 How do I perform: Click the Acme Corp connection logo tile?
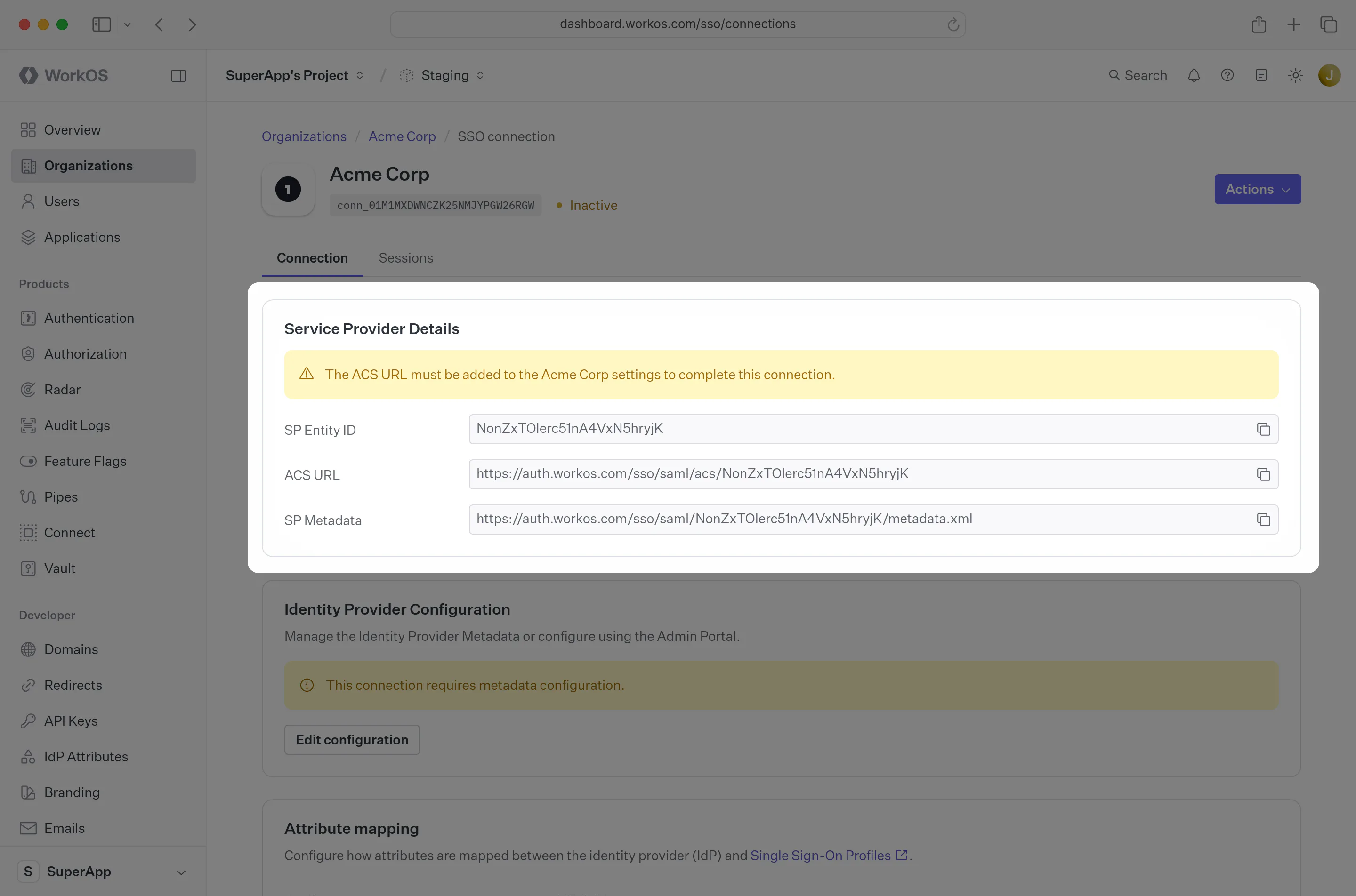click(288, 189)
